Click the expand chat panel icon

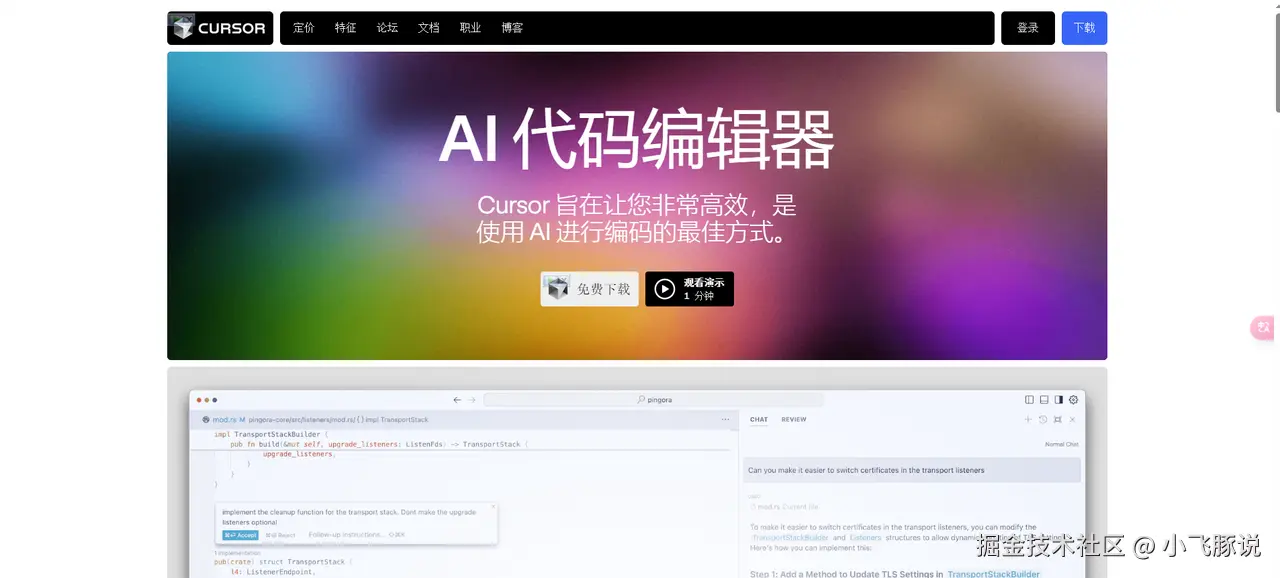(1057, 420)
